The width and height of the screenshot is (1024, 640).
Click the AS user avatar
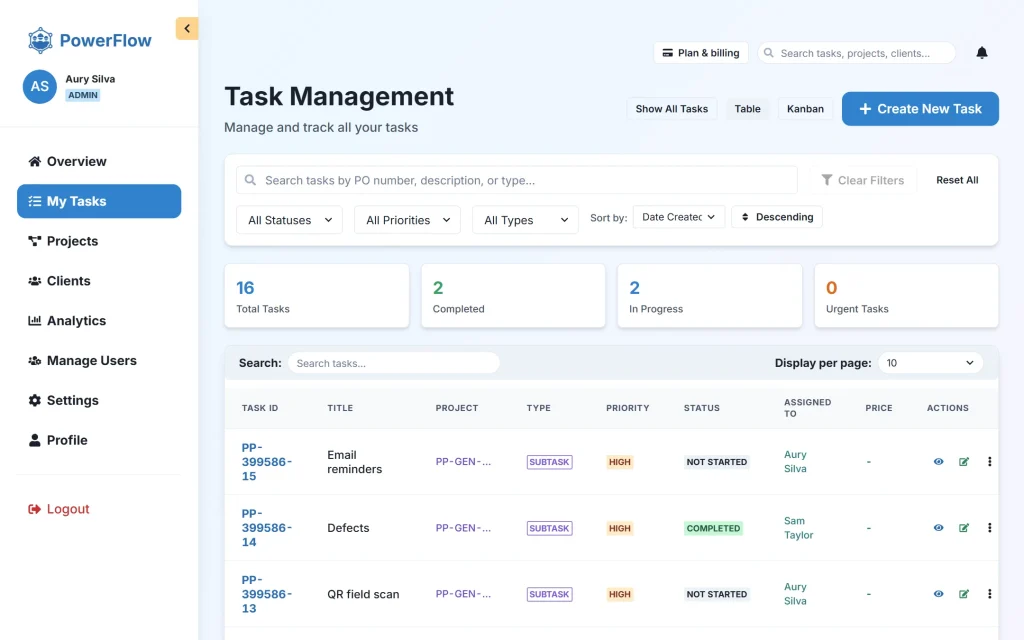[x=40, y=86]
